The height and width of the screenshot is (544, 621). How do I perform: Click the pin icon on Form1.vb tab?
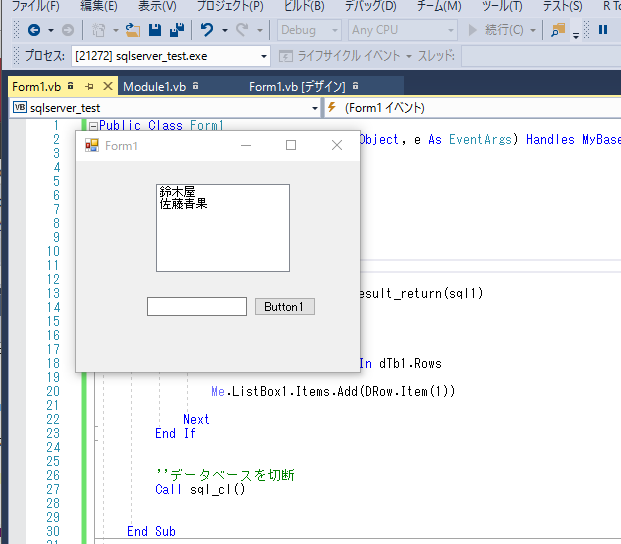pyautogui.click(x=90, y=87)
